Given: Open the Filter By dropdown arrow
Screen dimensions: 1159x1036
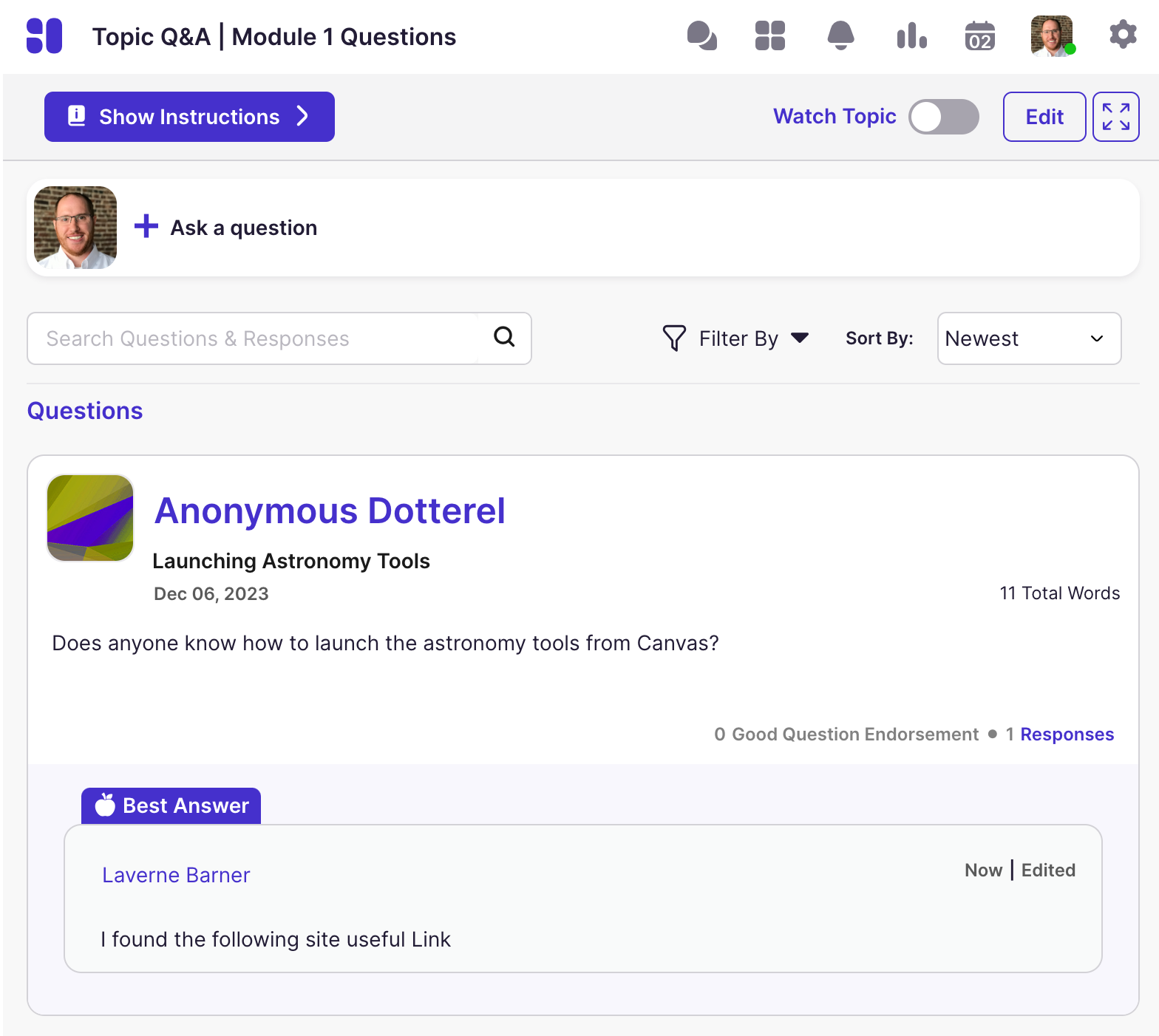Looking at the screenshot, I should [x=800, y=338].
